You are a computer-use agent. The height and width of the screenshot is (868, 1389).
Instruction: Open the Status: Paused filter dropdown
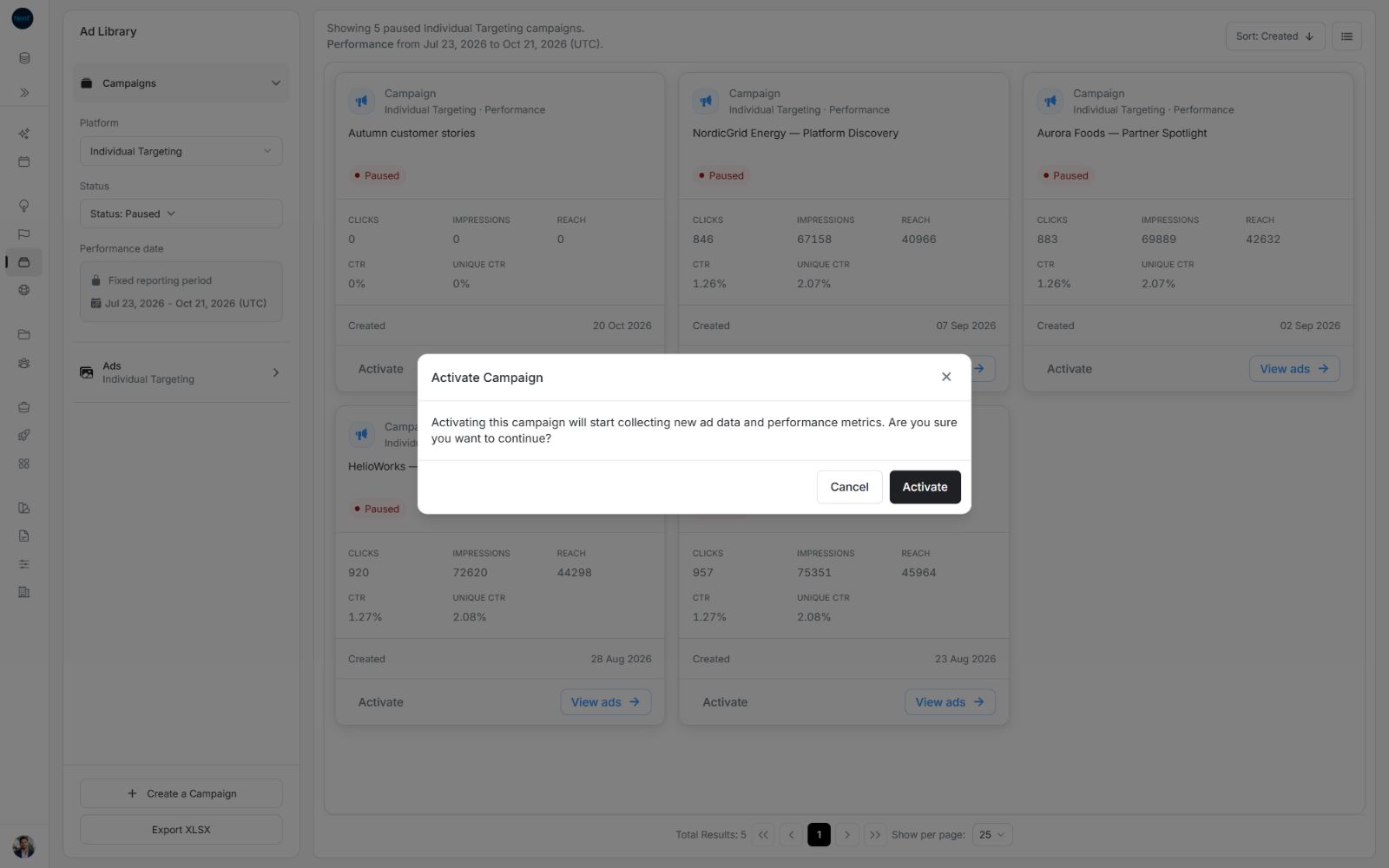coord(181,214)
